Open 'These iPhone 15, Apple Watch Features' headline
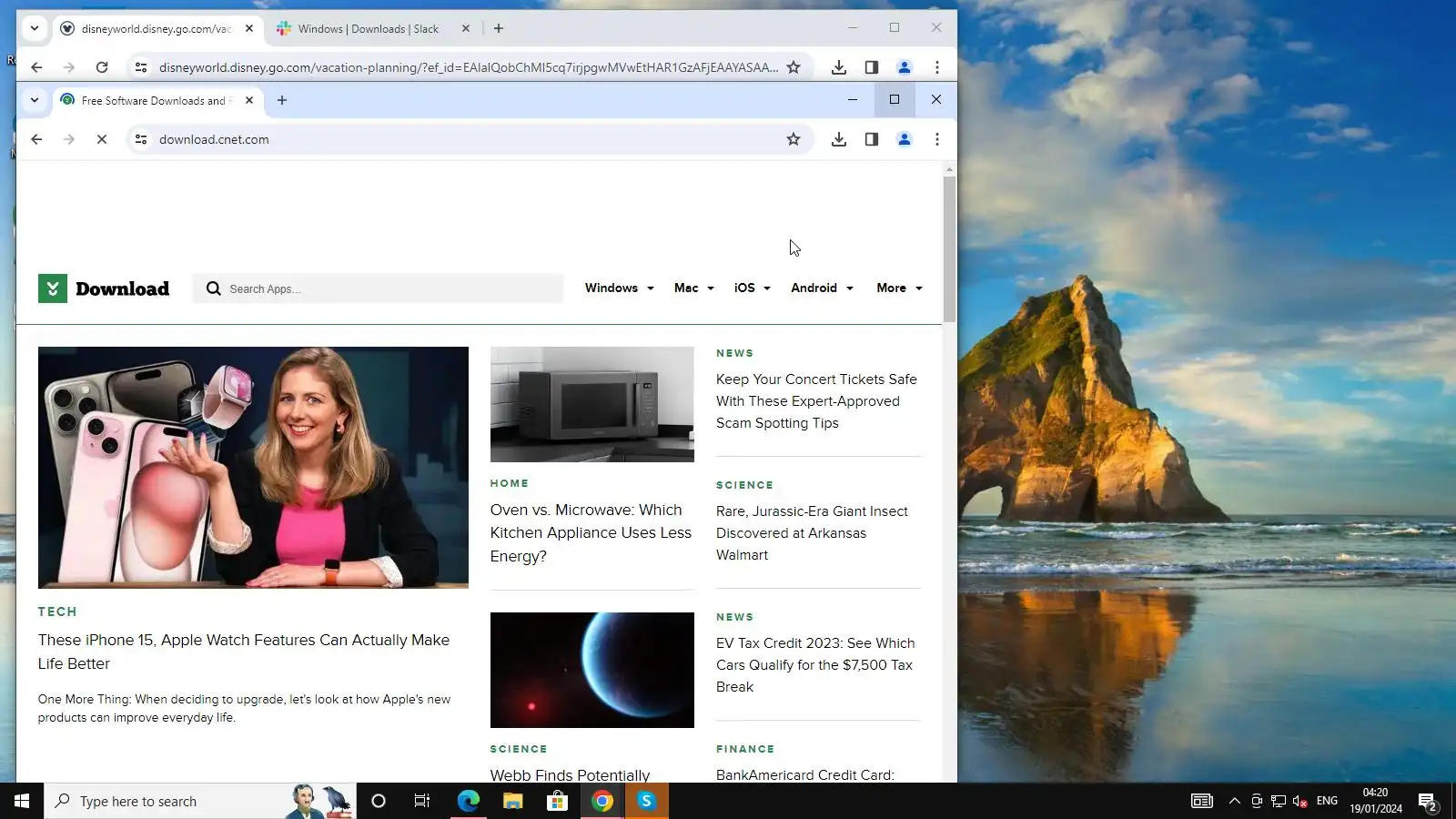The height and width of the screenshot is (819, 1456). coord(244,652)
